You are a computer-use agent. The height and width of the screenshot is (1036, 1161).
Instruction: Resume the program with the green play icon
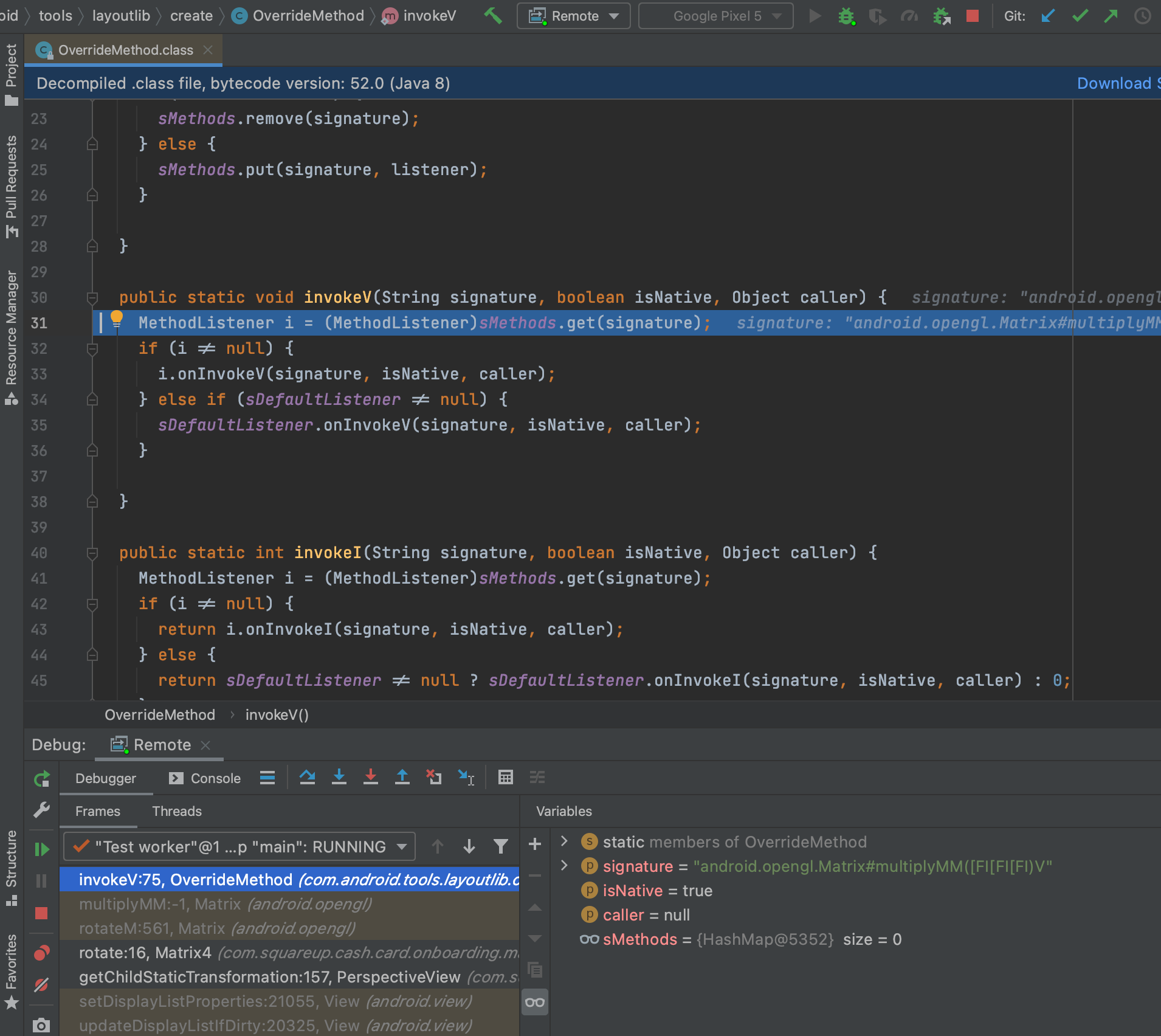click(x=41, y=849)
